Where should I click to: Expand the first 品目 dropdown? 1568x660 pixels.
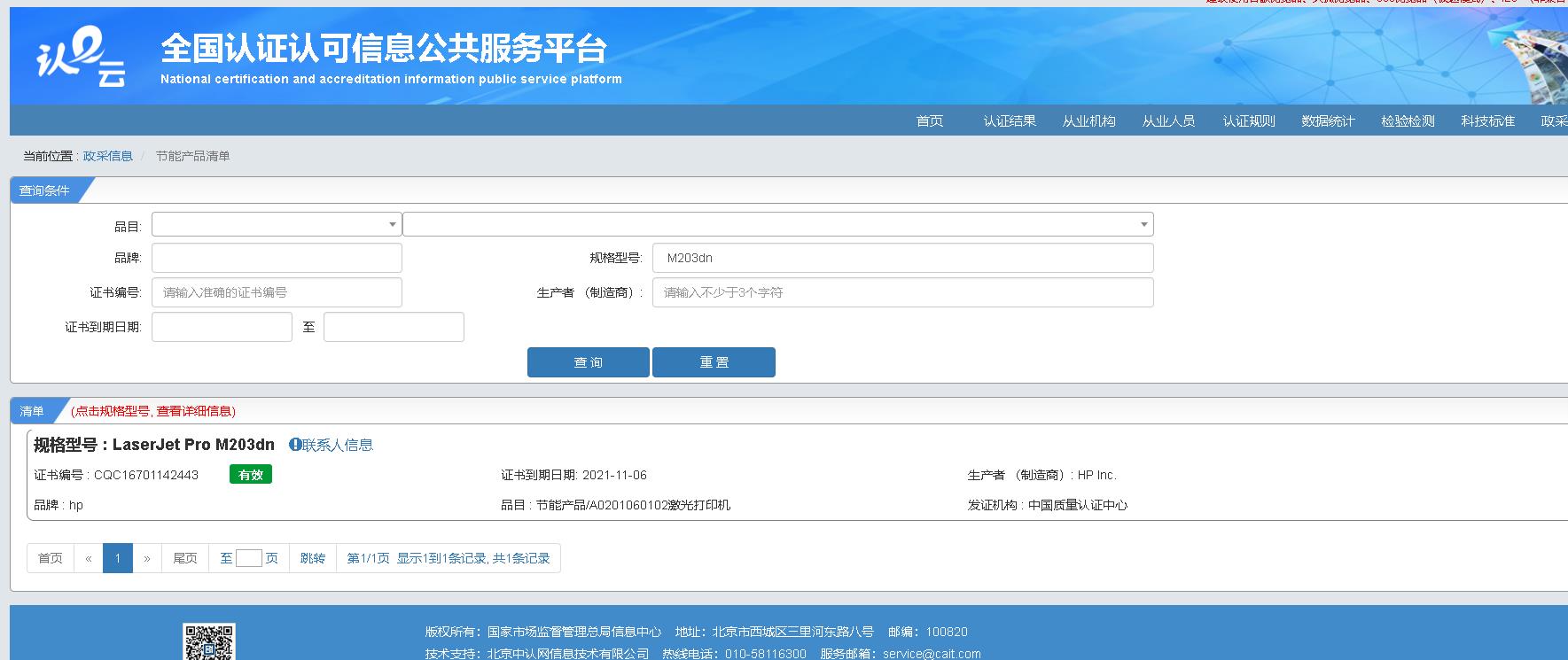pos(277,224)
